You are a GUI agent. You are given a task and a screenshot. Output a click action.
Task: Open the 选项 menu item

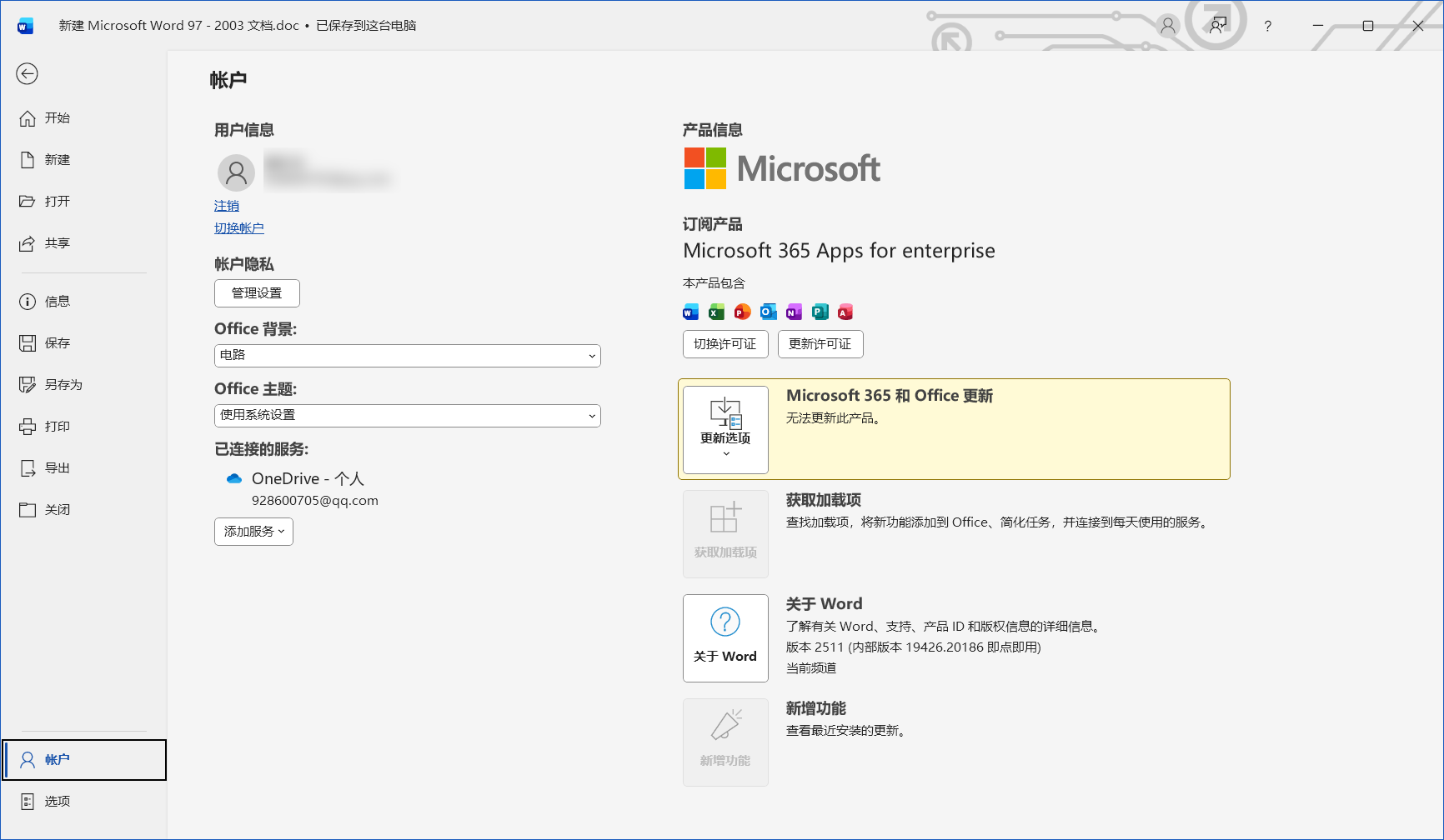(56, 801)
